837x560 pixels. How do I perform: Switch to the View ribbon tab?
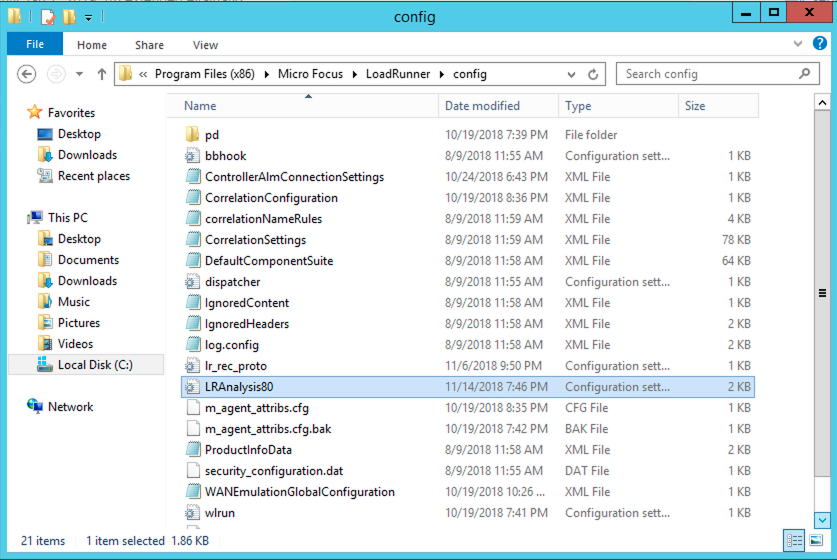(205, 45)
